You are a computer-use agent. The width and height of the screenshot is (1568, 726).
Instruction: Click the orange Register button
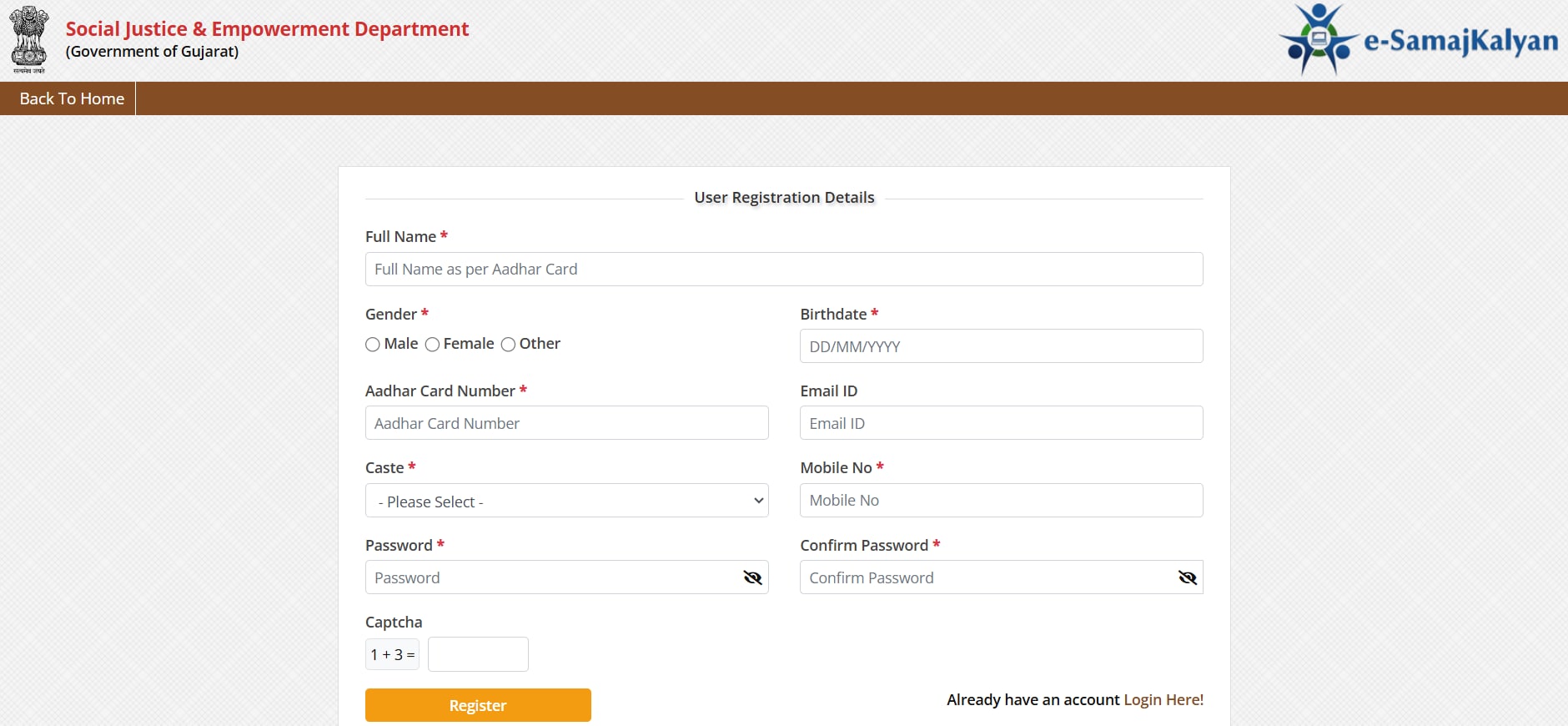478,705
